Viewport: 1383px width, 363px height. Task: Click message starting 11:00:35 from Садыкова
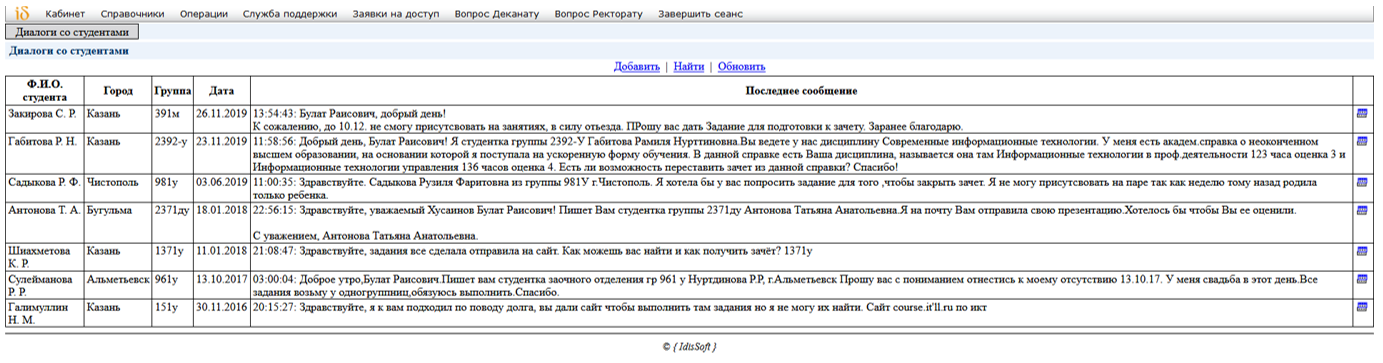click(x=801, y=188)
